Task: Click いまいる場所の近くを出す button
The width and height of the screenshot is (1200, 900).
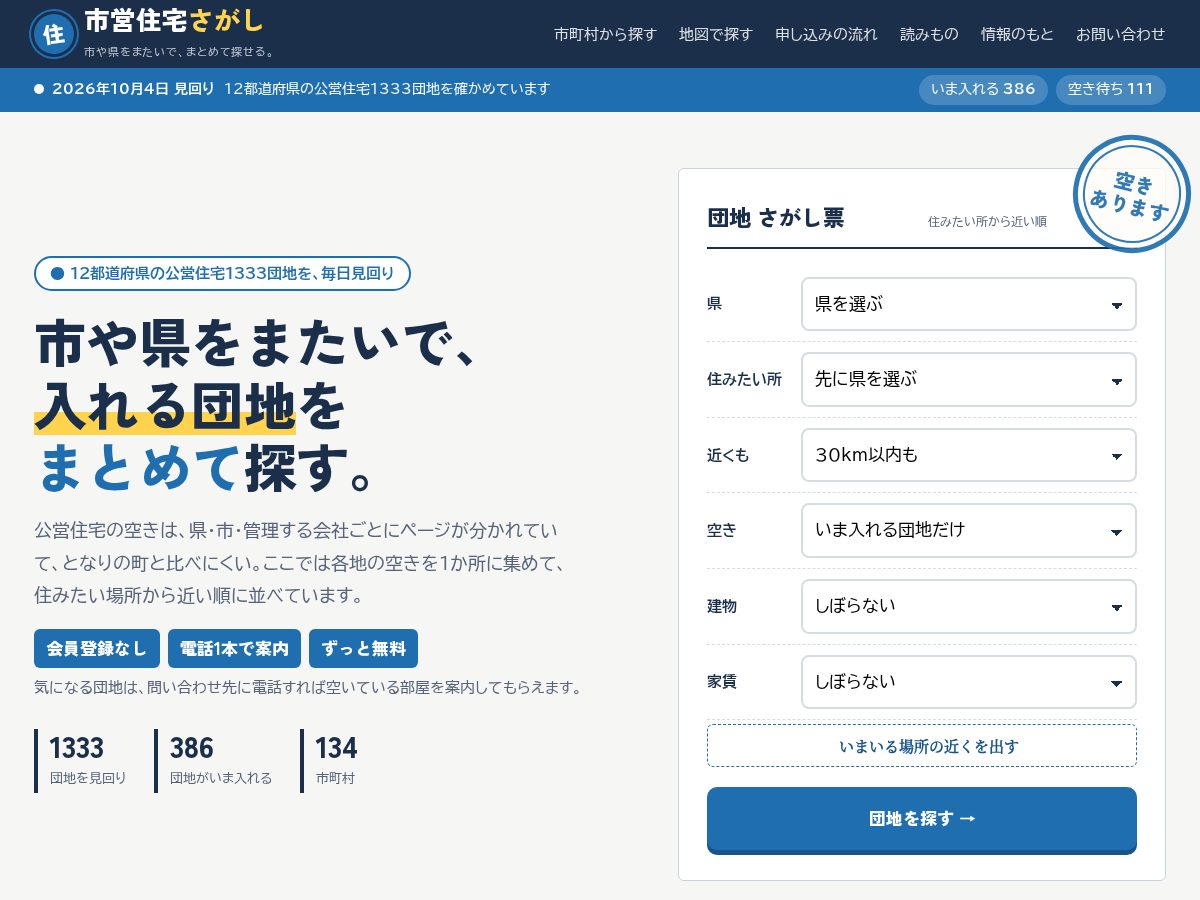Action: 922,746
